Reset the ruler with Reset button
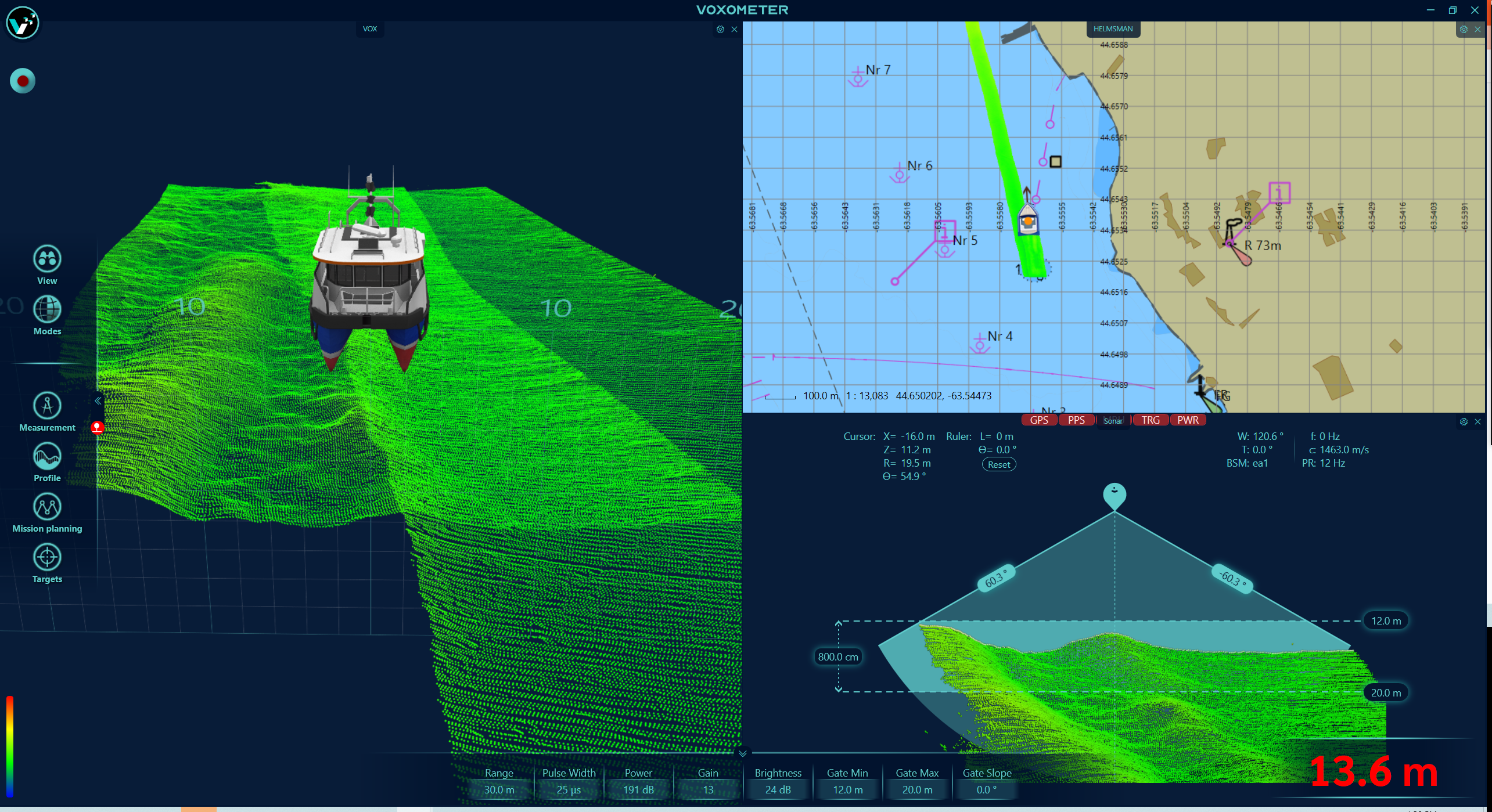1492x812 pixels. [999, 465]
